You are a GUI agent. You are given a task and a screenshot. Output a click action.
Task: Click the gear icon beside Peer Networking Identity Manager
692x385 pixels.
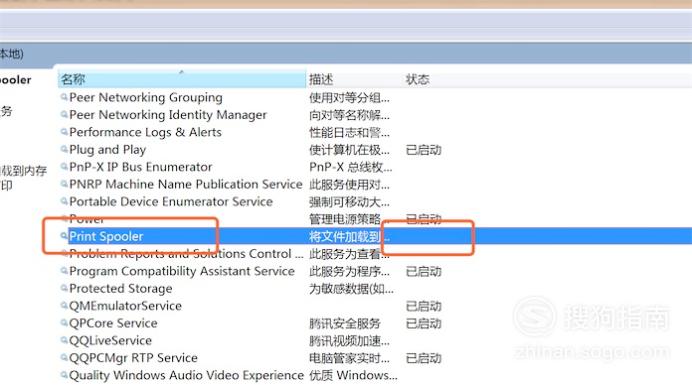[x=64, y=115]
